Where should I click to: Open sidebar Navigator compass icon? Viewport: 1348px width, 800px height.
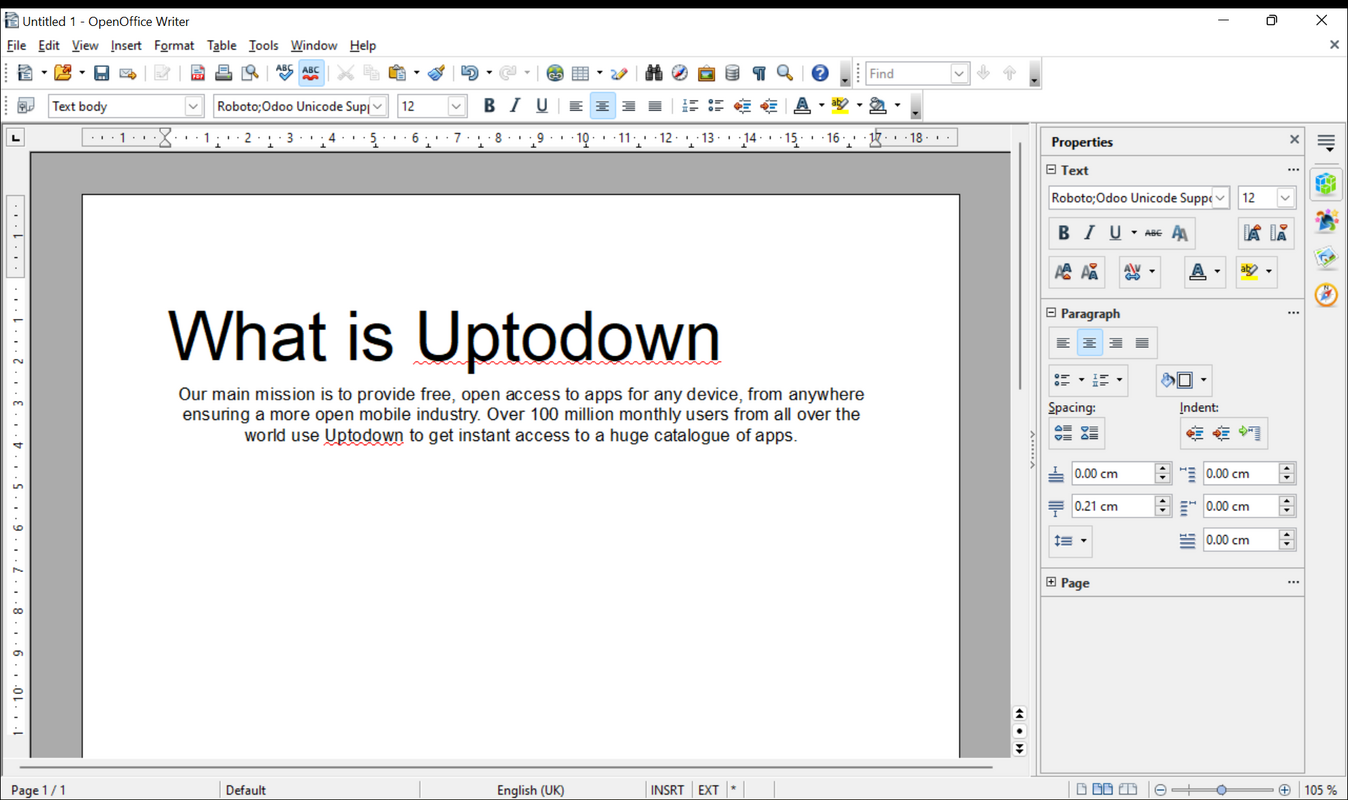(x=1326, y=295)
